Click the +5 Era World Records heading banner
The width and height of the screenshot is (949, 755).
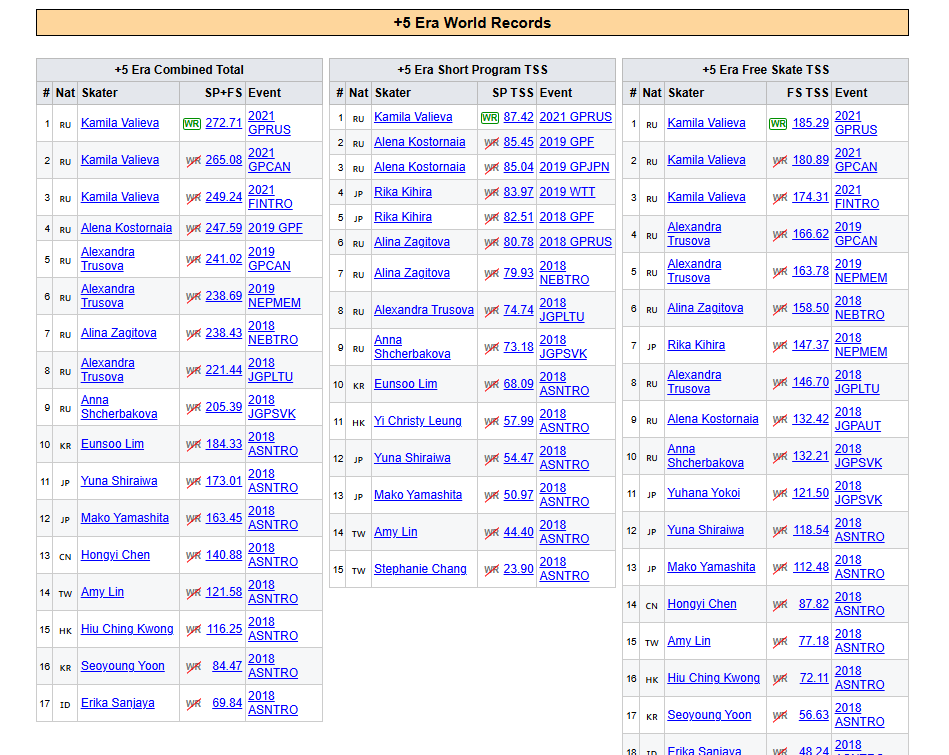tap(472, 22)
